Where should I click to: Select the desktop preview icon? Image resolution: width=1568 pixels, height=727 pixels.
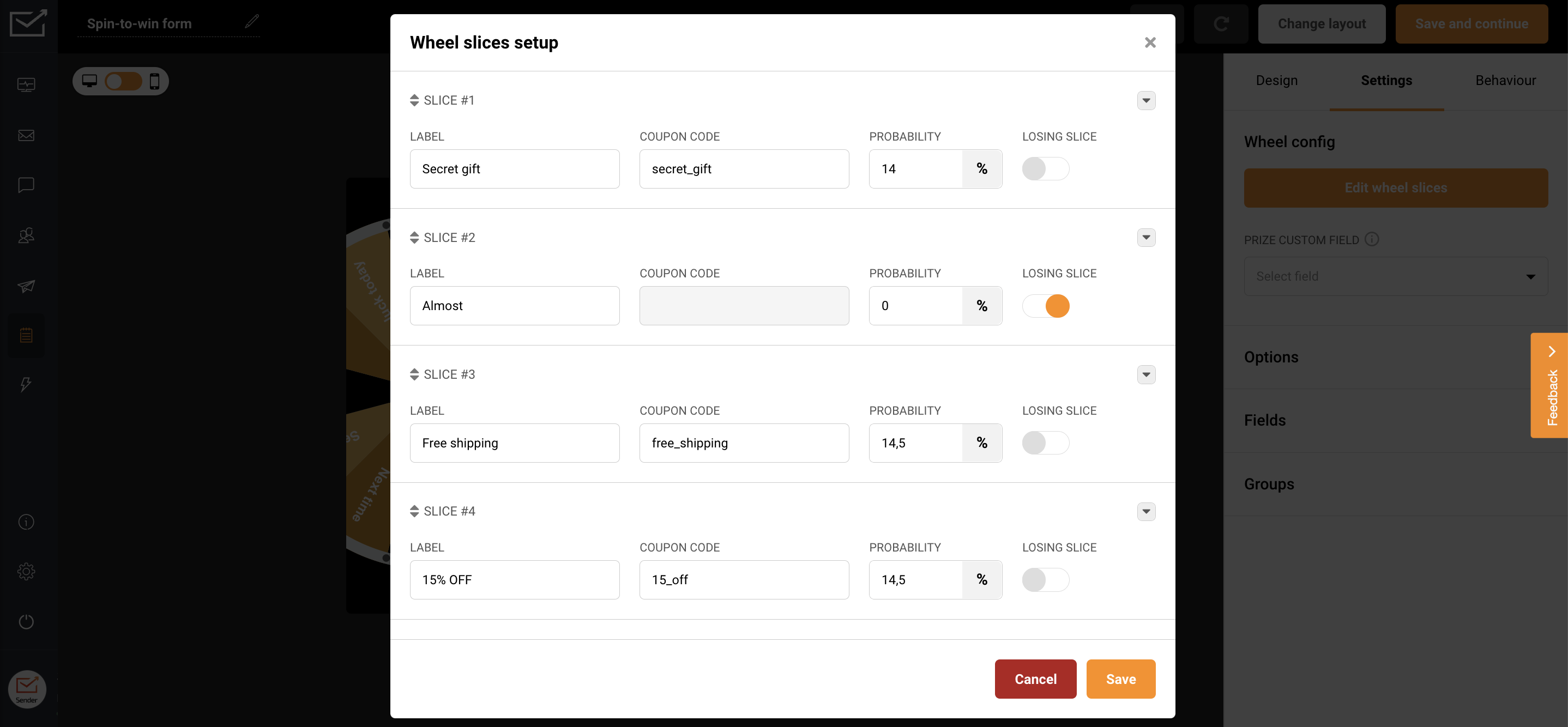coord(89,81)
